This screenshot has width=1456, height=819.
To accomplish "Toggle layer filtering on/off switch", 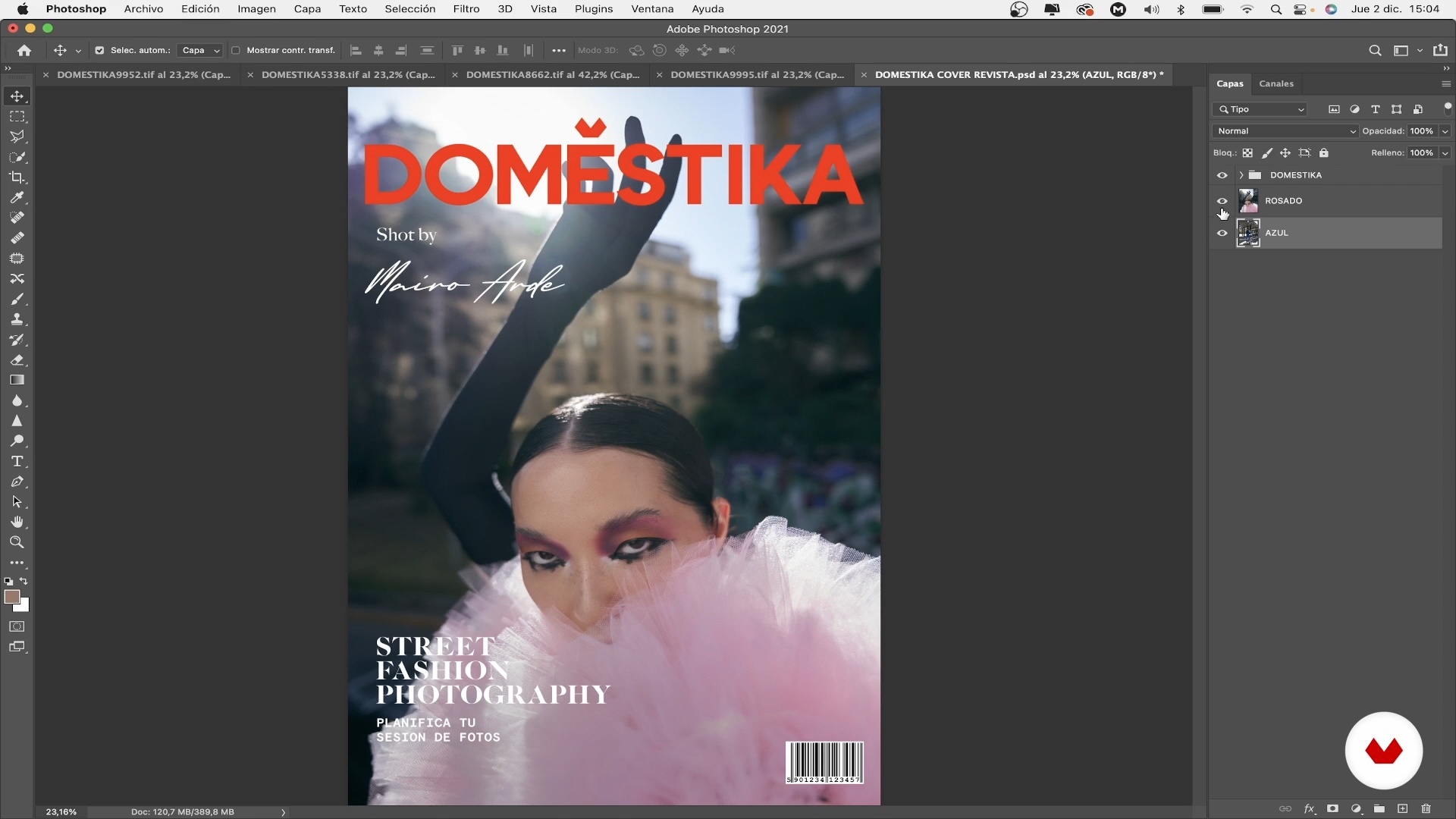I will coord(1448,108).
